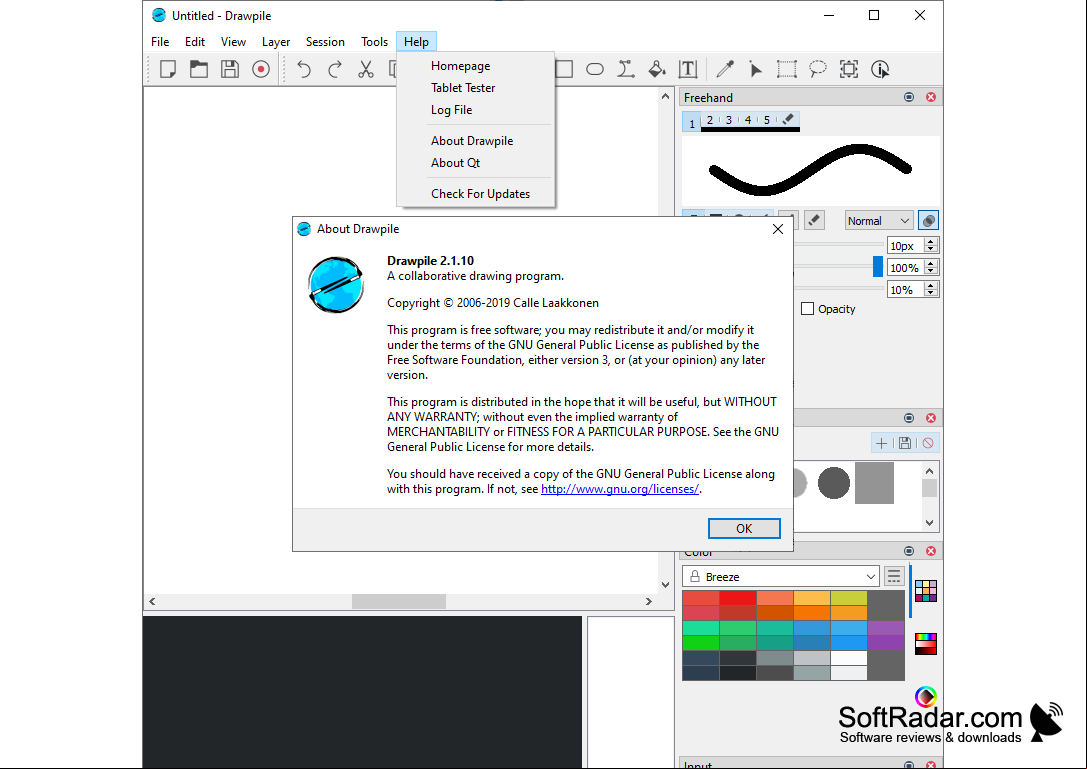
Task: Select brush slot 4
Action: 748,120
